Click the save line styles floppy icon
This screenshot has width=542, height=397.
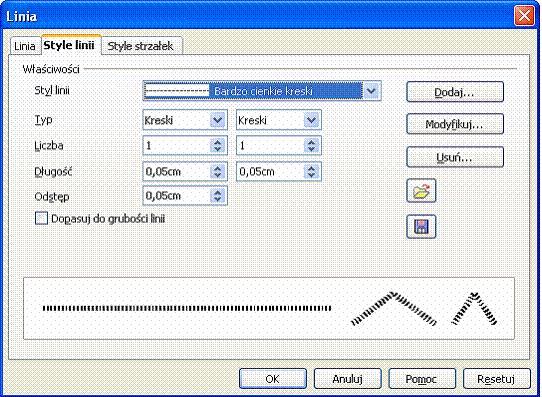point(421,227)
